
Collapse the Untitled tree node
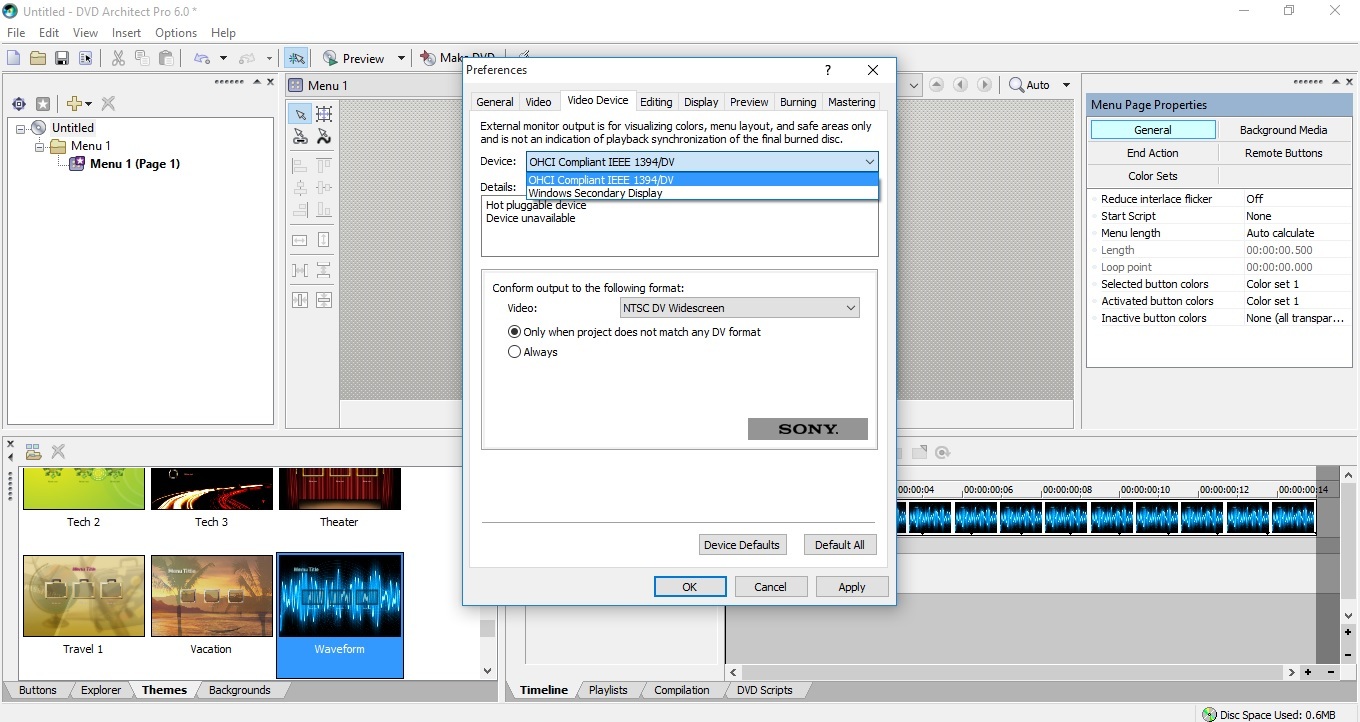(x=22, y=128)
